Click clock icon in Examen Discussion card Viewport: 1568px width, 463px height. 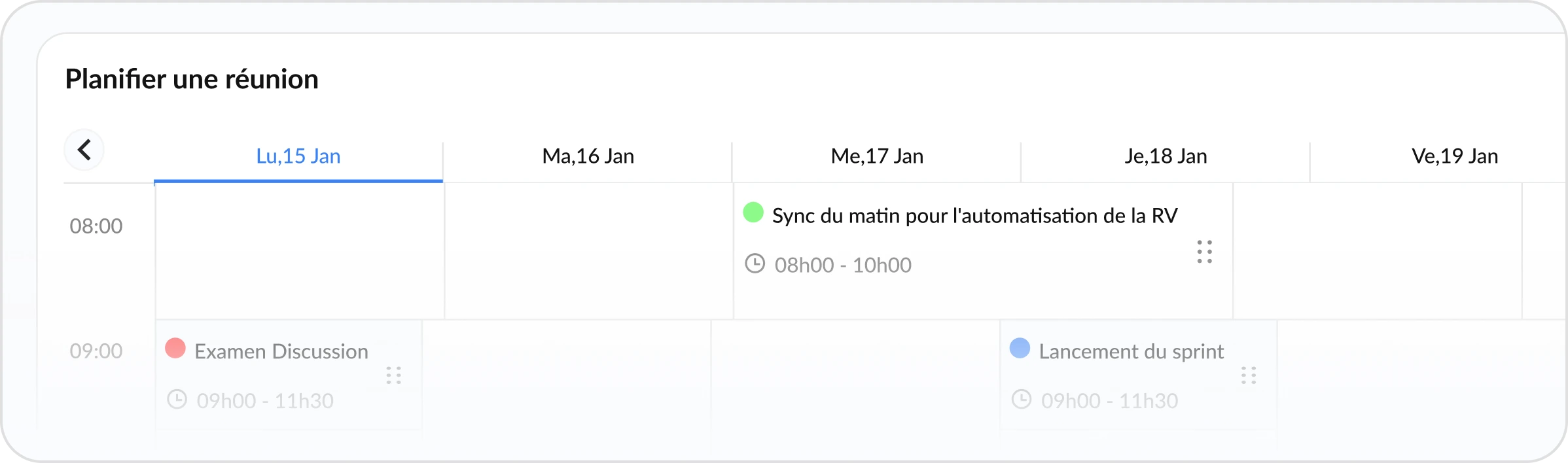177,400
